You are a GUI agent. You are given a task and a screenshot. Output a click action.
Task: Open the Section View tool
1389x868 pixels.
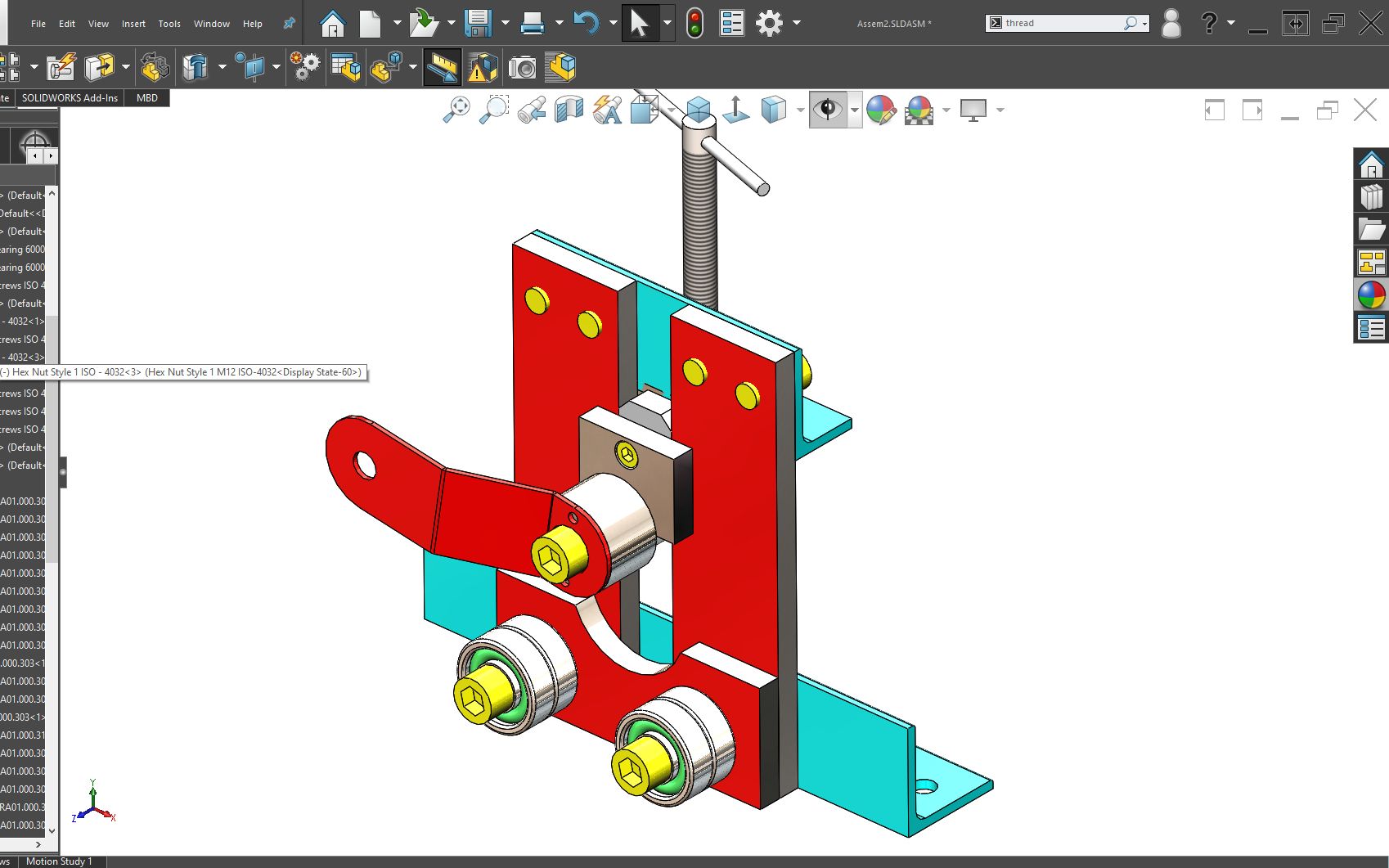(x=569, y=109)
